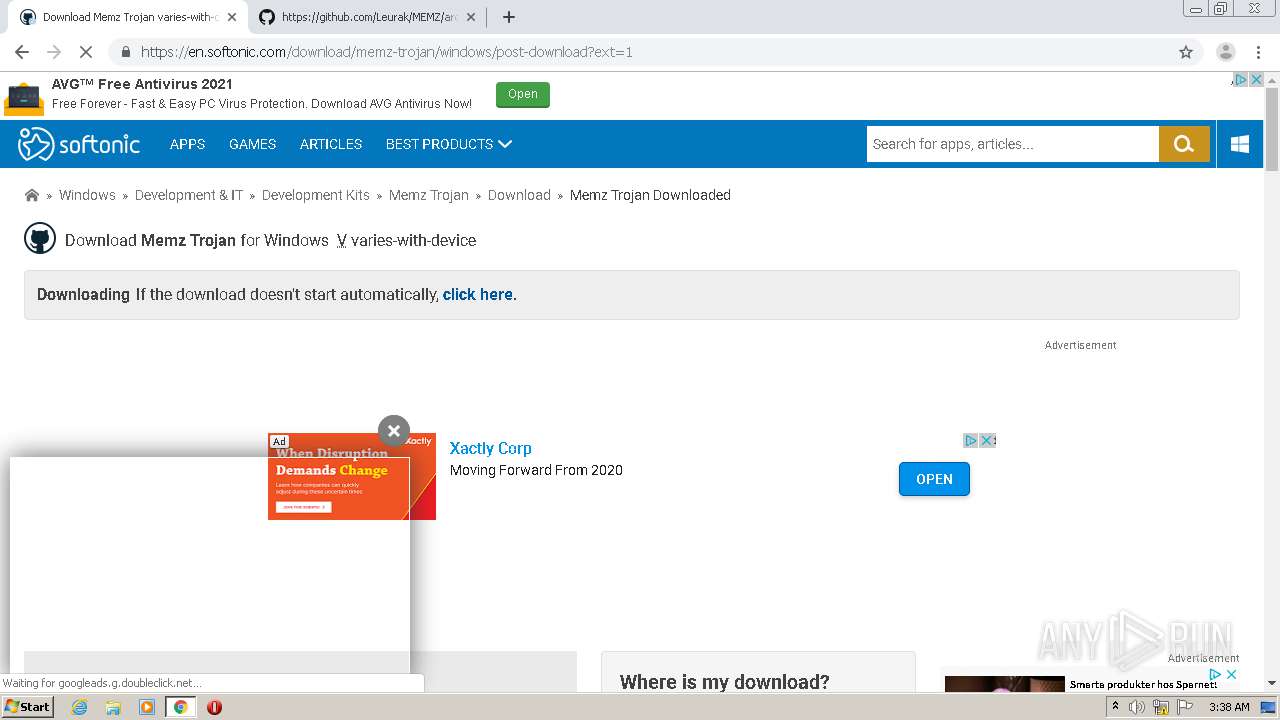Open the Chrome profile avatar
Viewport: 1280px width, 720px height.
coord(1225,52)
